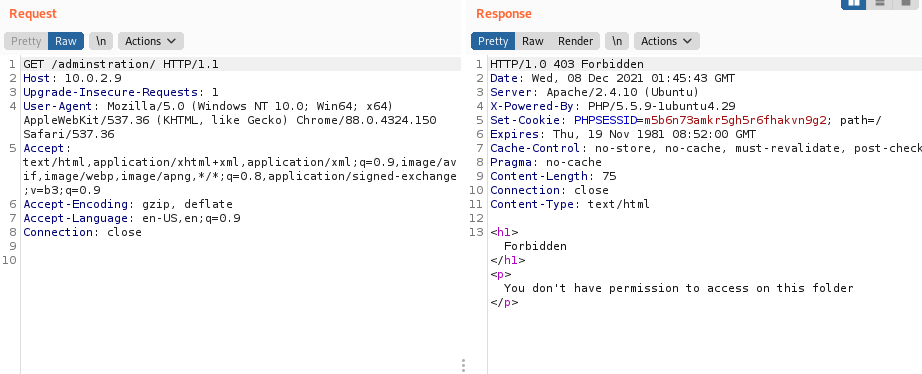Click the Upgrade-Insecure-Requests header line
This screenshot has height=374, width=922.
point(121,92)
